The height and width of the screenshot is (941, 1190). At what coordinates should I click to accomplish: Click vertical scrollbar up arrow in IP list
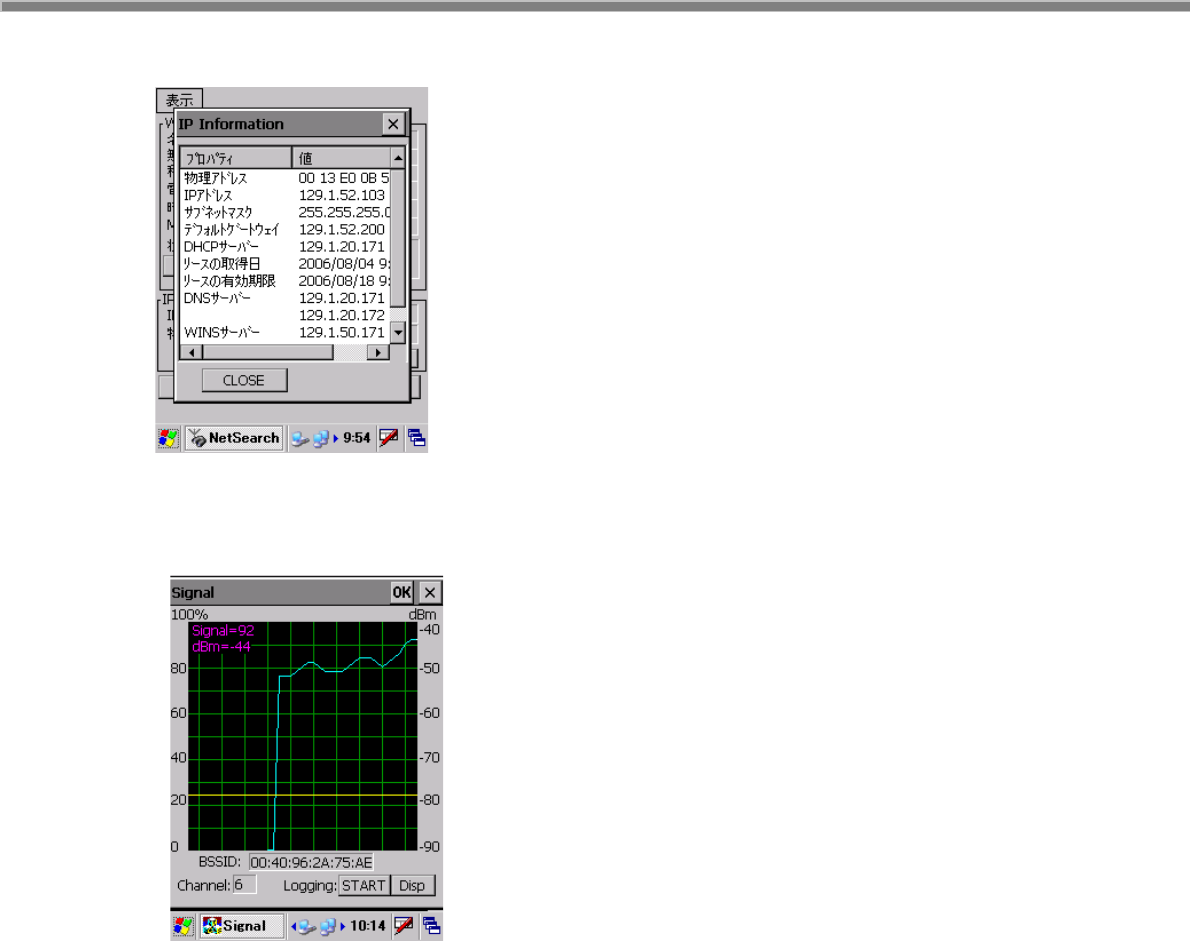pos(398,157)
